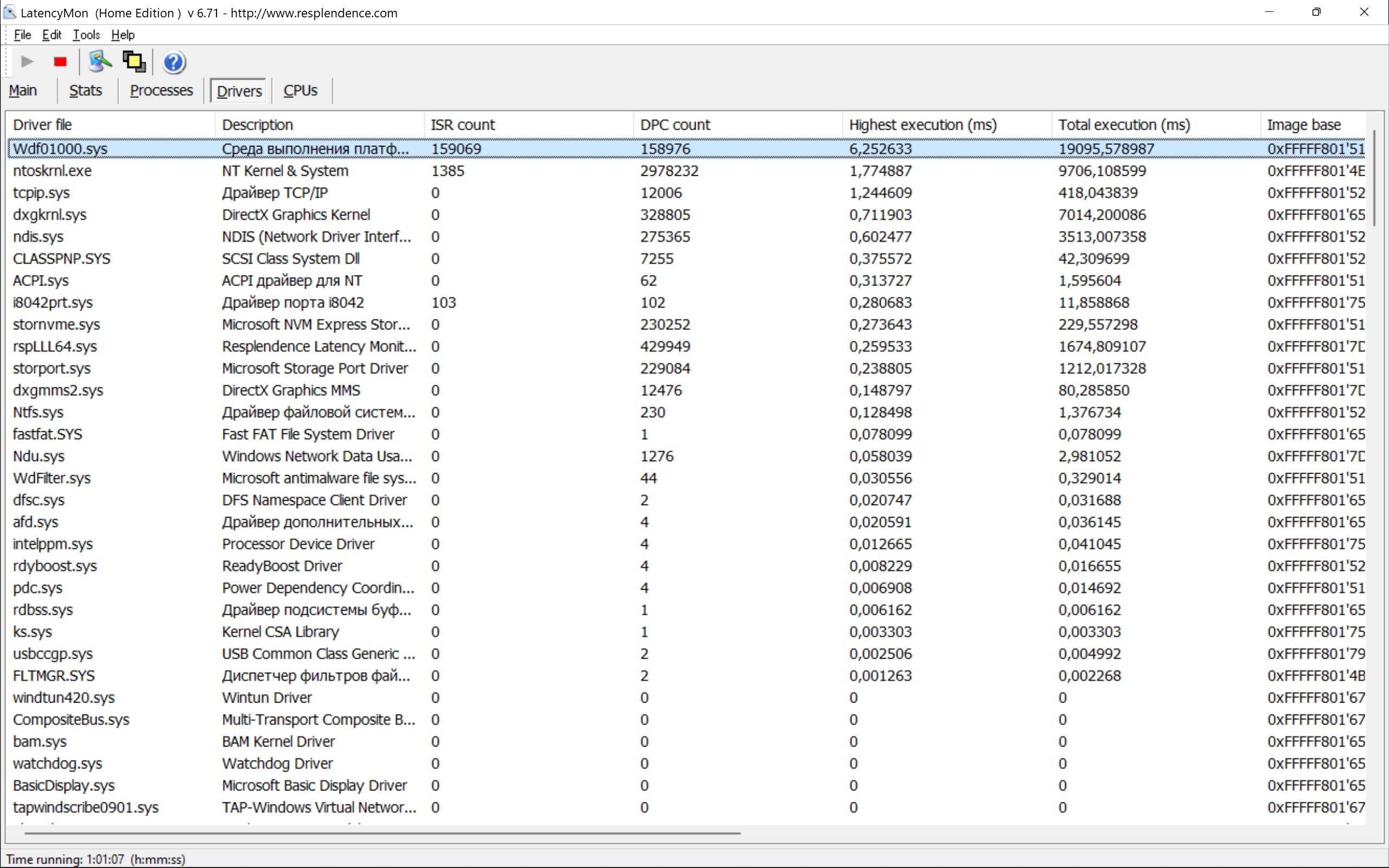Sort by the Image base column header
The height and width of the screenshot is (868, 1389).
point(1312,125)
